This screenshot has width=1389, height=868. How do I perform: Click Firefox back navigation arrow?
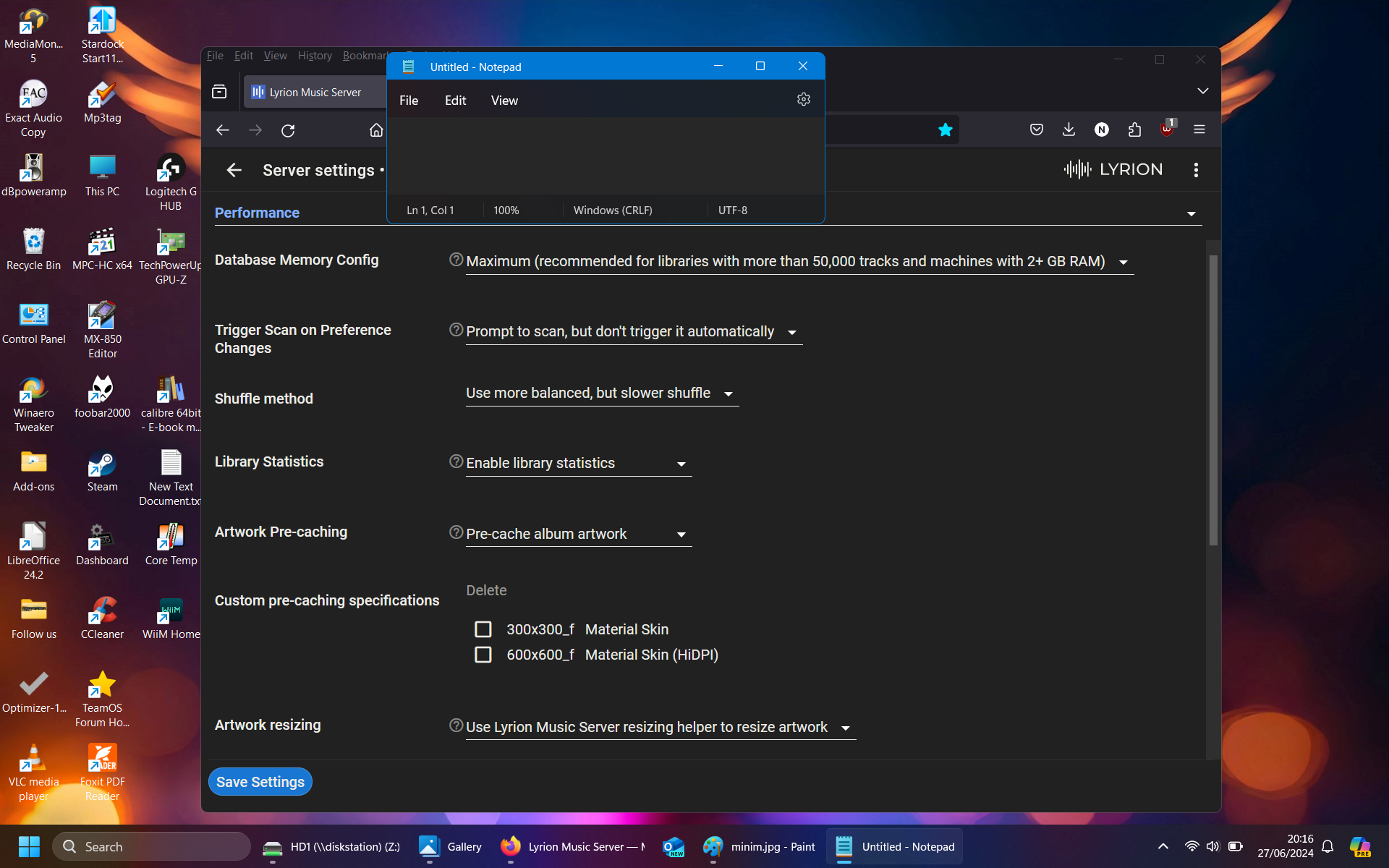223,130
